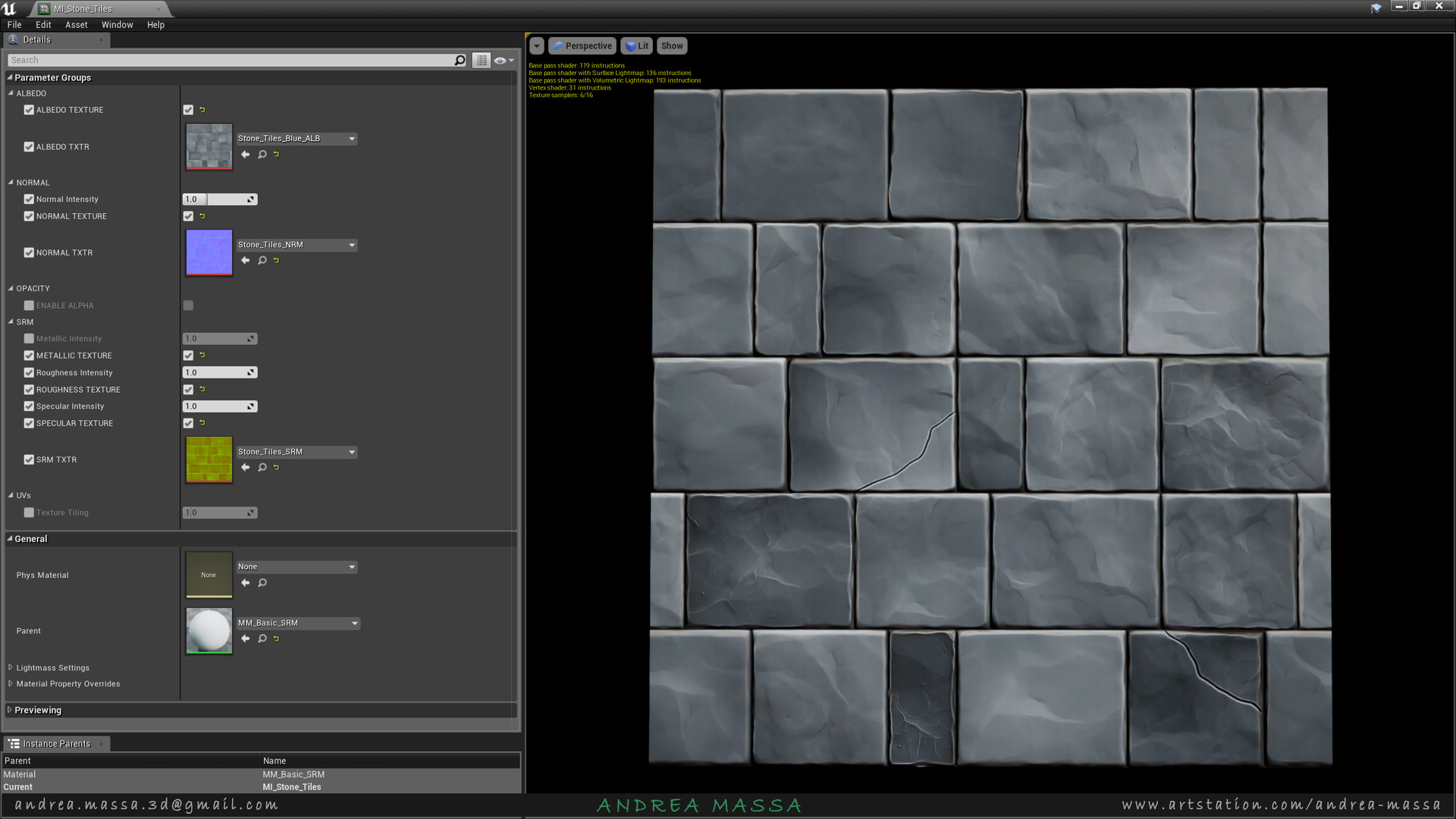The width and height of the screenshot is (1456, 819).
Task: Click the Lit view mode button
Action: click(637, 45)
